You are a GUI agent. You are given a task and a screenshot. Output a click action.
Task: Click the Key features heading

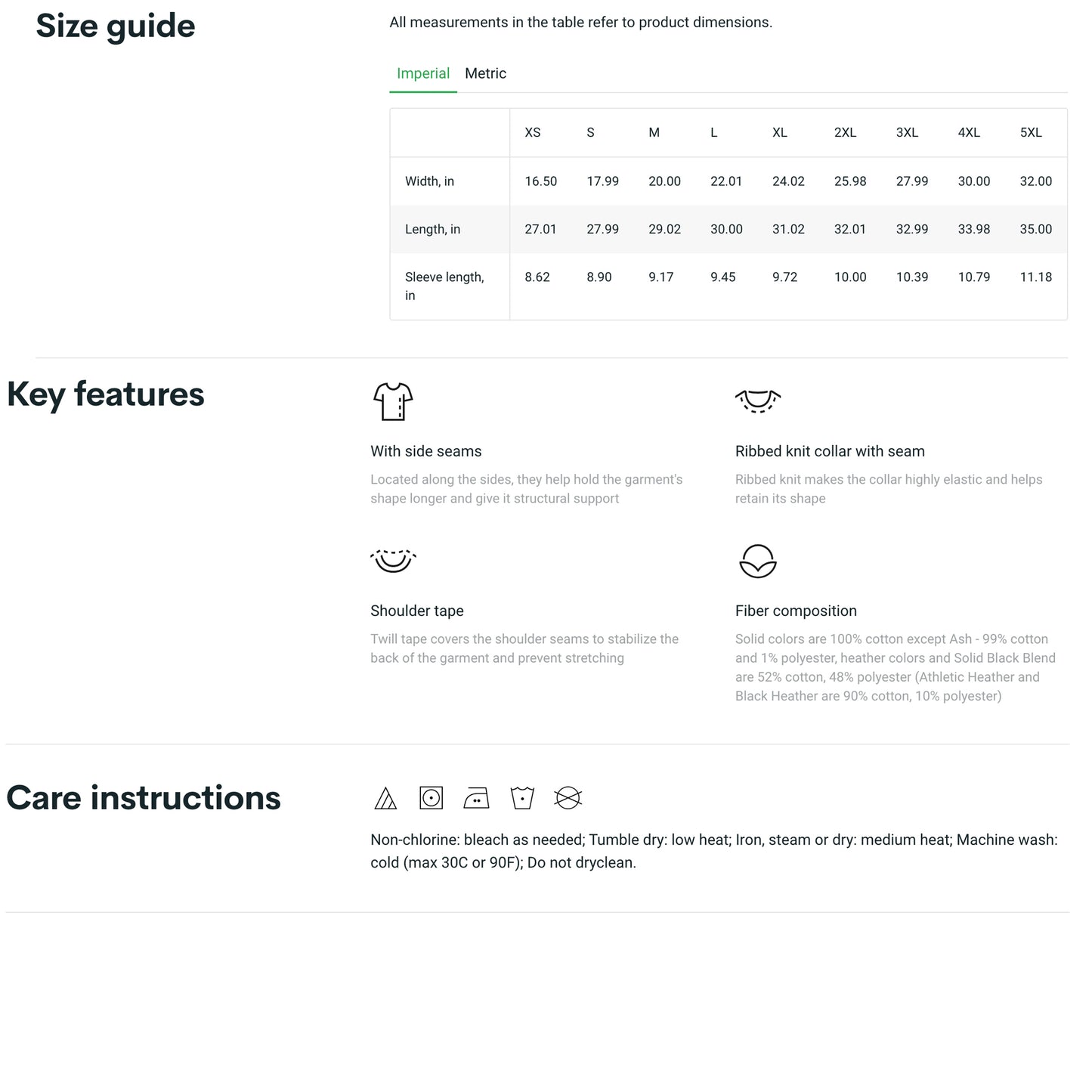[x=106, y=394]
